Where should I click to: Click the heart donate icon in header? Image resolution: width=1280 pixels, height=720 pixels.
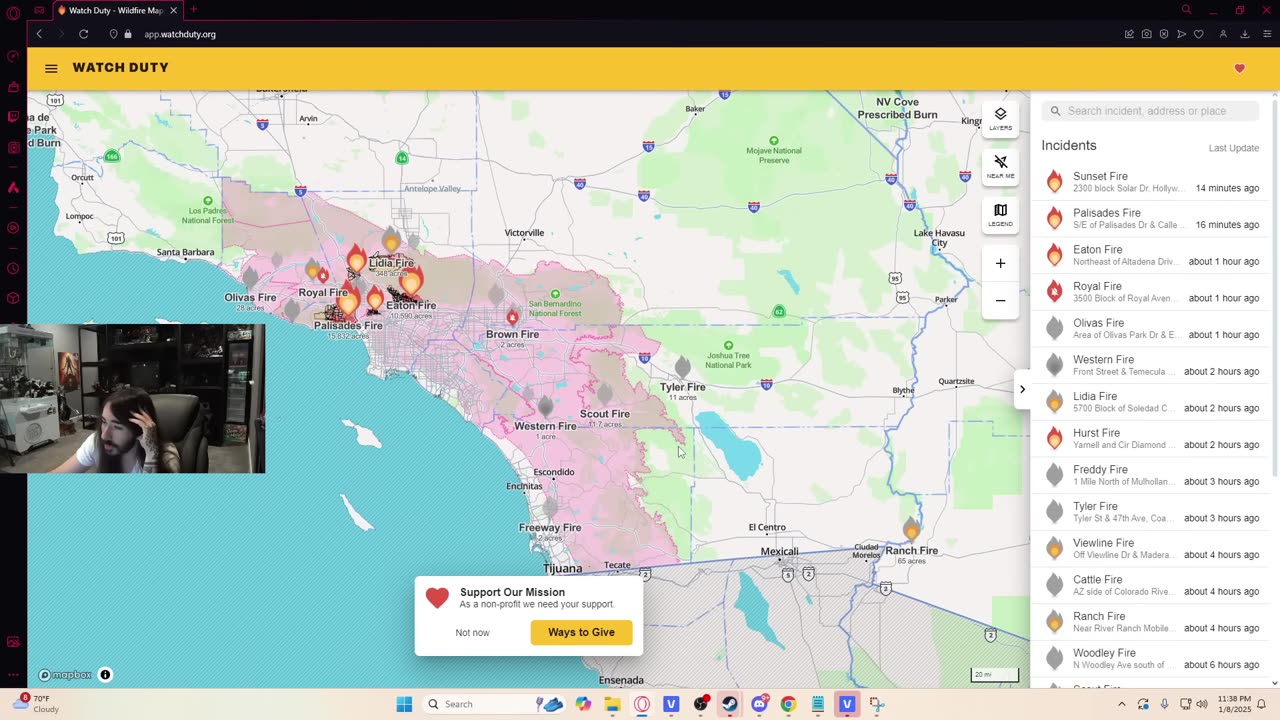pos(1239,68)
